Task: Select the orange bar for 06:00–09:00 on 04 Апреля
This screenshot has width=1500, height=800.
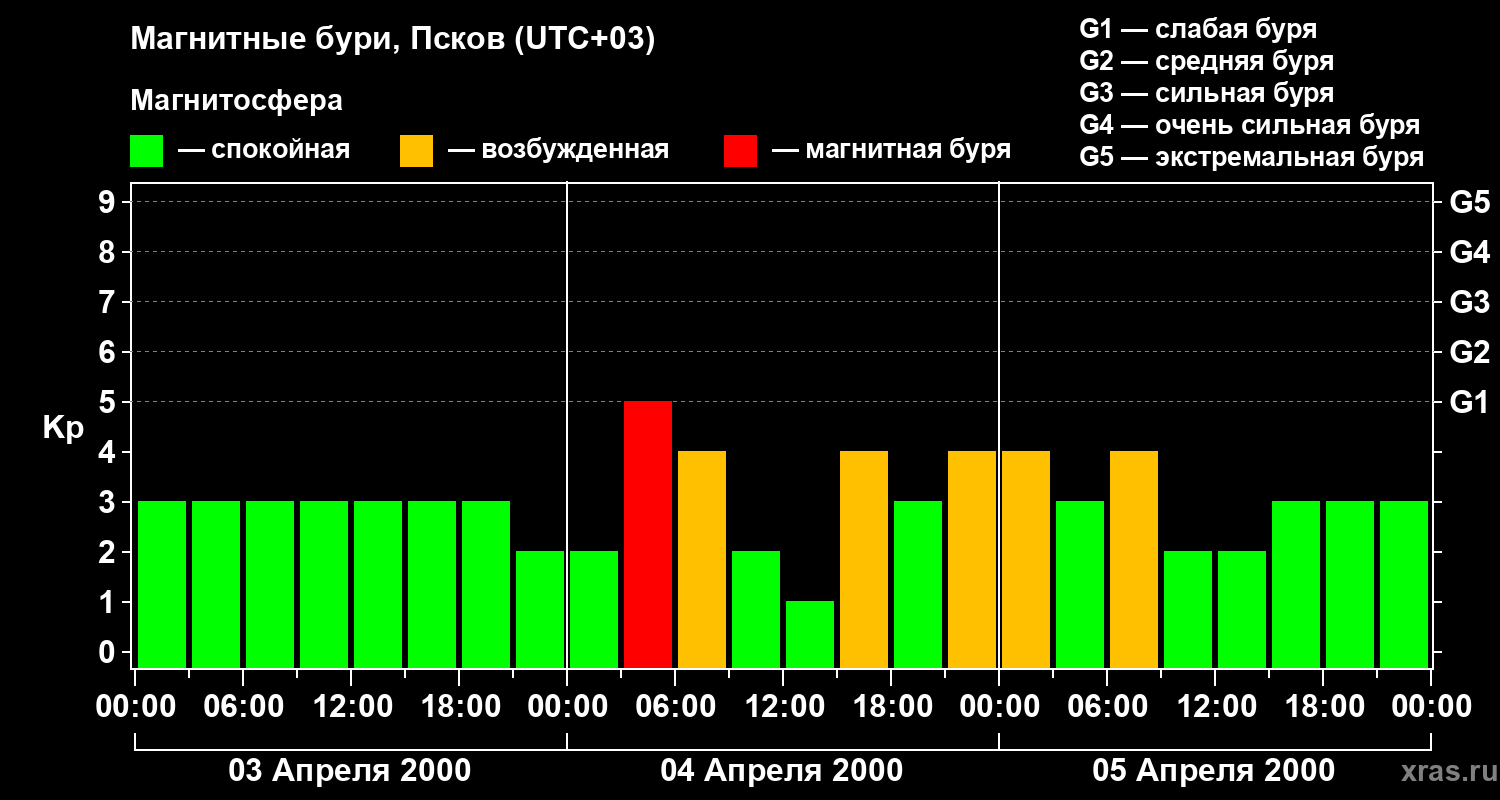Action: [702, 559]
